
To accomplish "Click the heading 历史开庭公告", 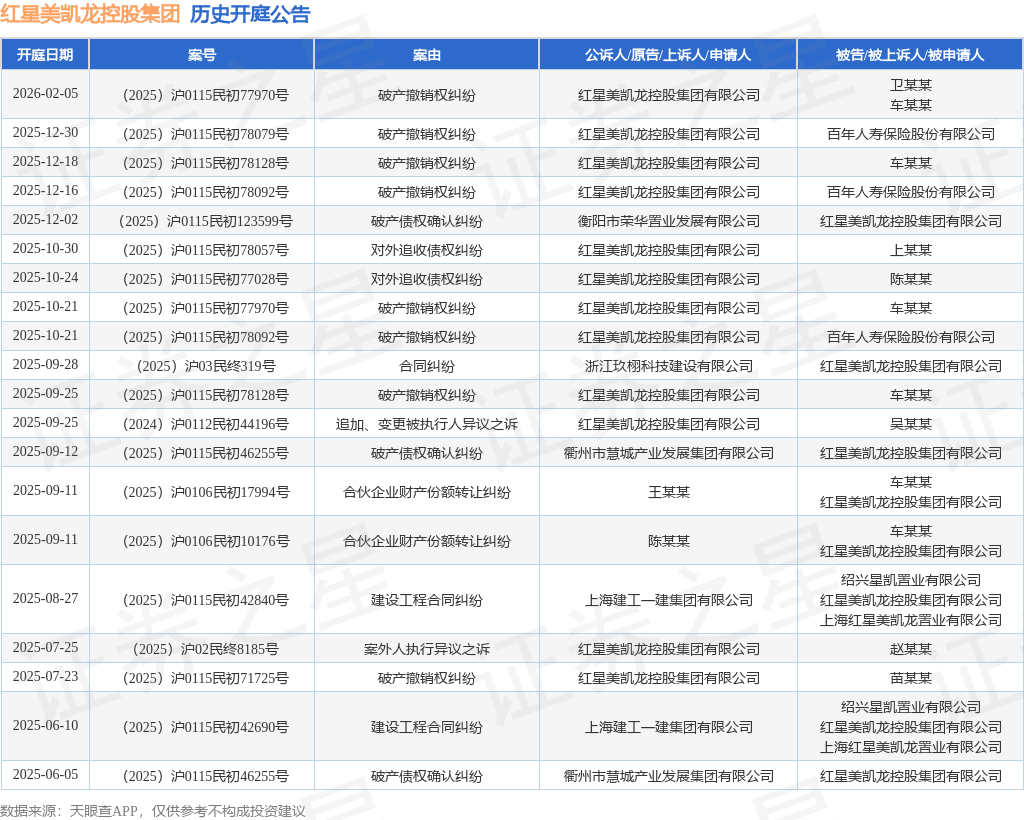I will (x=250, y=14).
